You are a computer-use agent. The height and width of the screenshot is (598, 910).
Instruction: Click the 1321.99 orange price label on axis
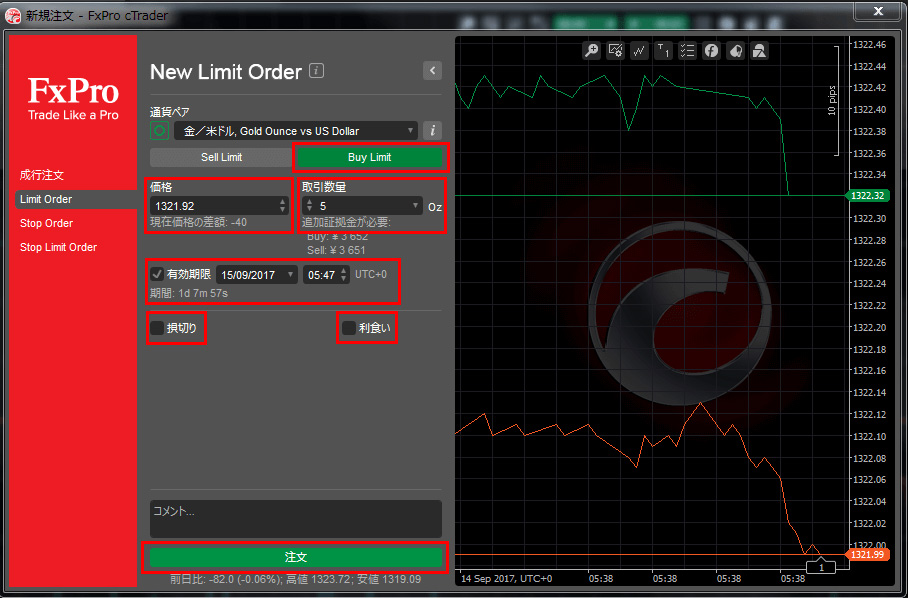coord(868,554)
